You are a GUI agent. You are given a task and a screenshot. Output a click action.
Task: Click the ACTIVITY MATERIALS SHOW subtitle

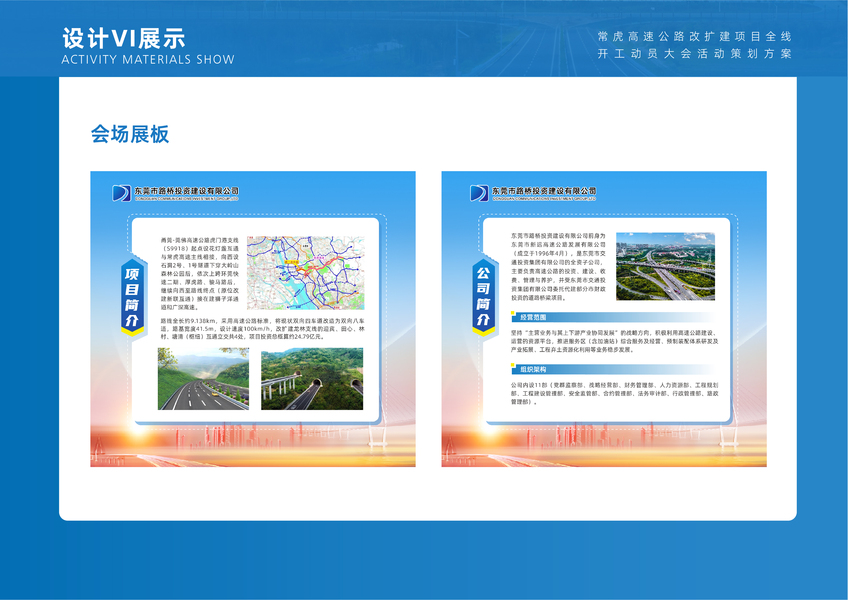coord(148,60)
